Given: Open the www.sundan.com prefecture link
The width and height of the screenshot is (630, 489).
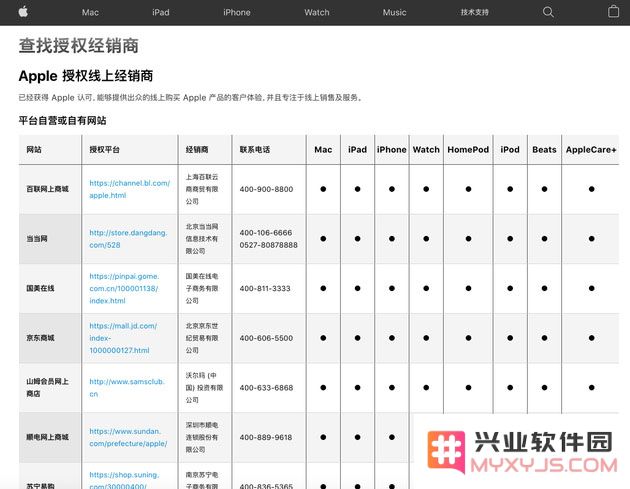Looking at the screenshot, I should pos(128,437).
